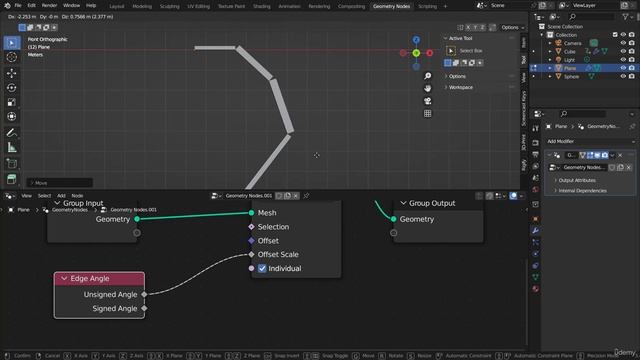Expand Output Attributes in modifier panel

tap(576, 180)
